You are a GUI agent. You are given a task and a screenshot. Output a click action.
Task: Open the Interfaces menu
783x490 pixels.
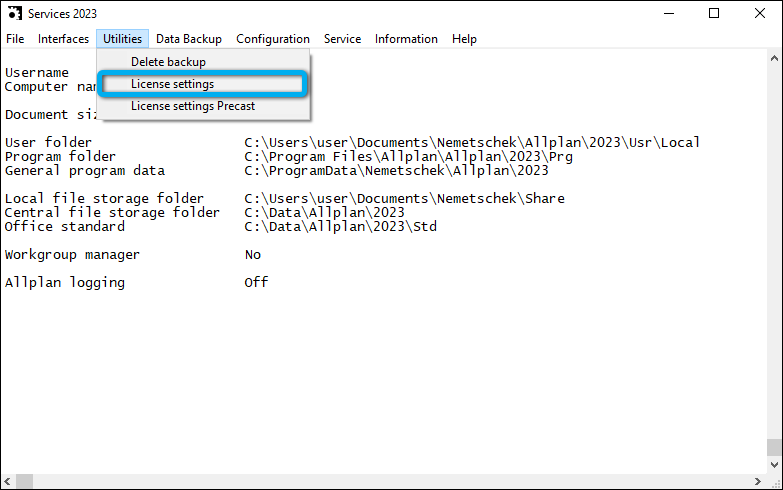(63, 39)
